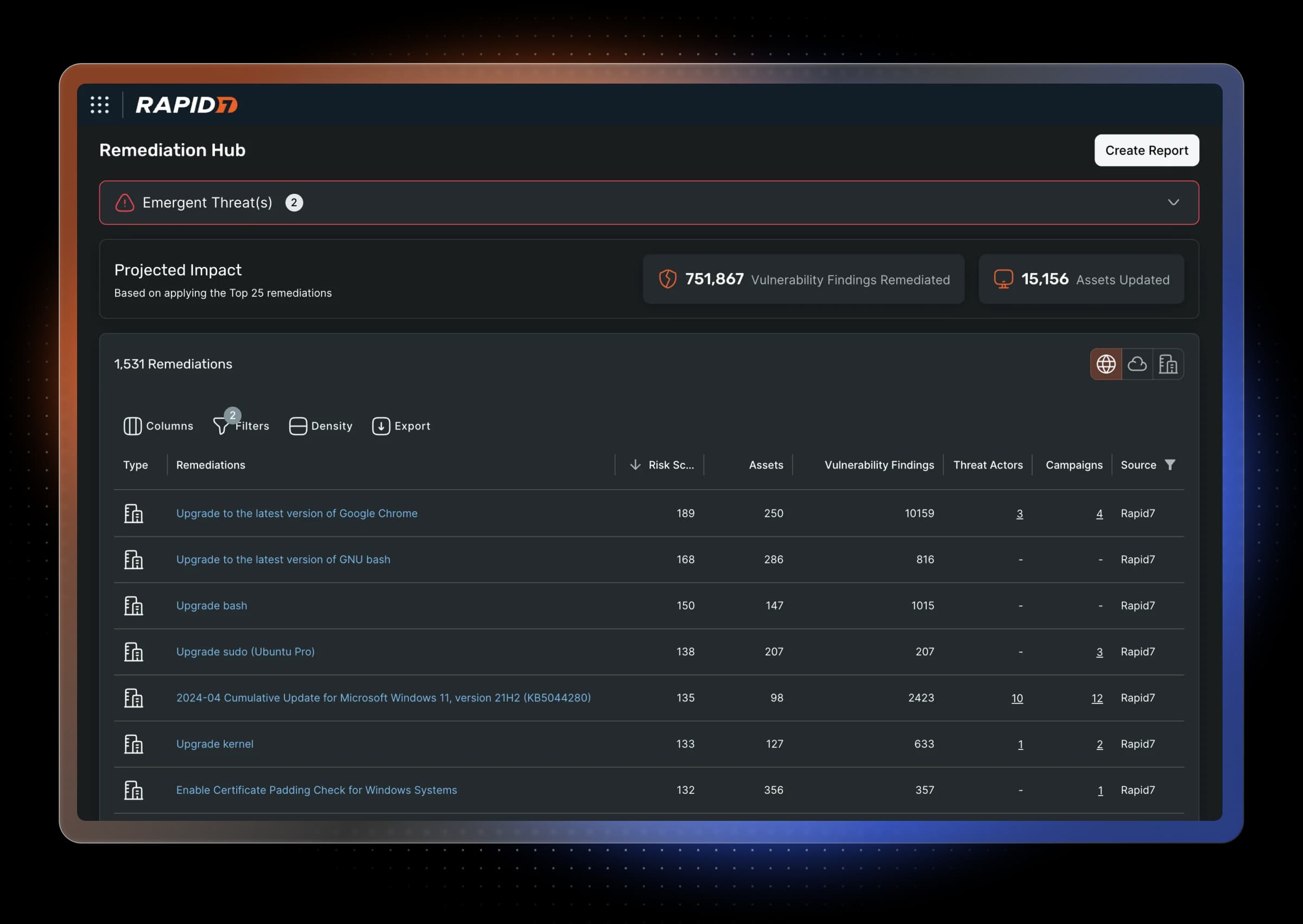
Task: Open the KB5044280 Windows 11 cumulative update link
Action: click(x=383, y=698)
